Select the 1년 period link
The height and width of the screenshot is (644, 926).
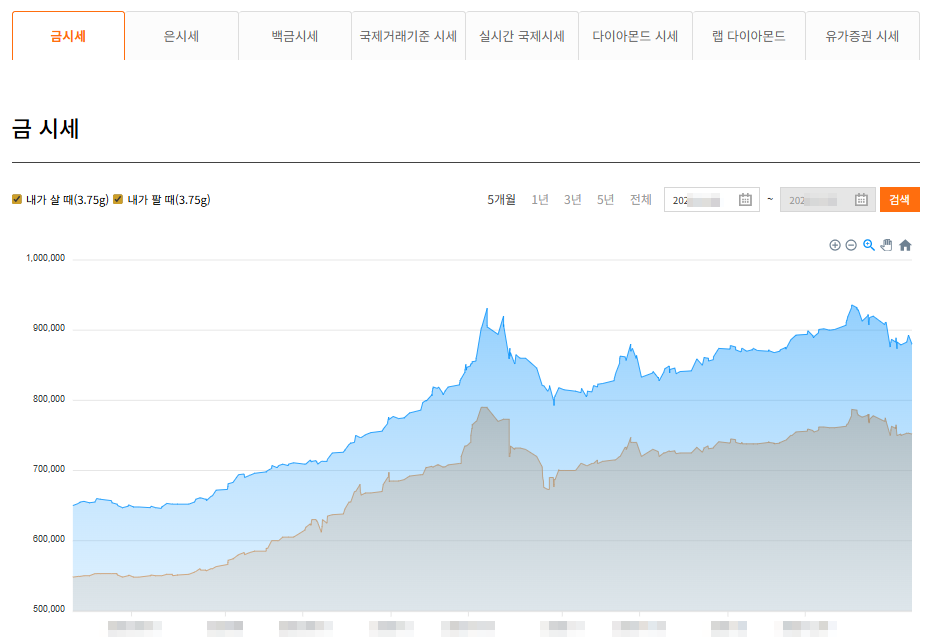(x=540, y=199)
